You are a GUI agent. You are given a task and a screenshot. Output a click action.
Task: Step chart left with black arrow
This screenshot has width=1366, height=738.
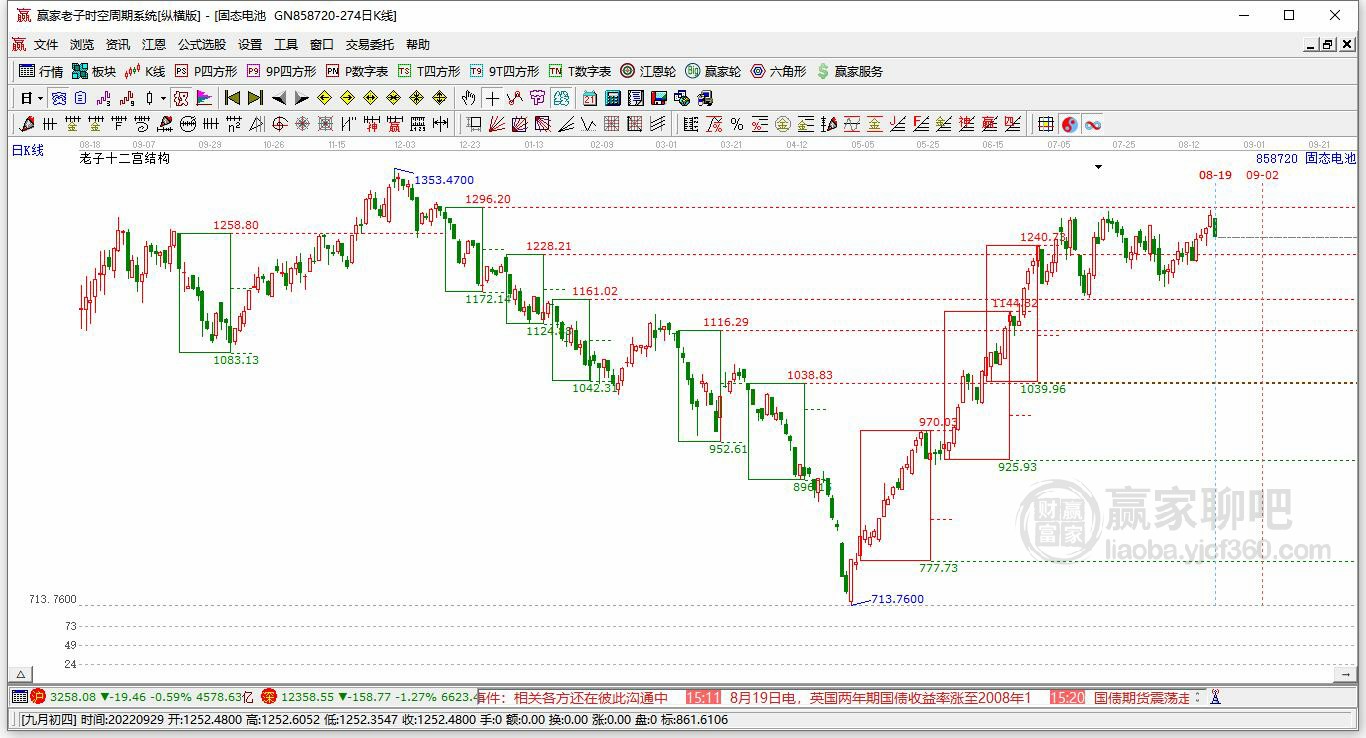279,98
